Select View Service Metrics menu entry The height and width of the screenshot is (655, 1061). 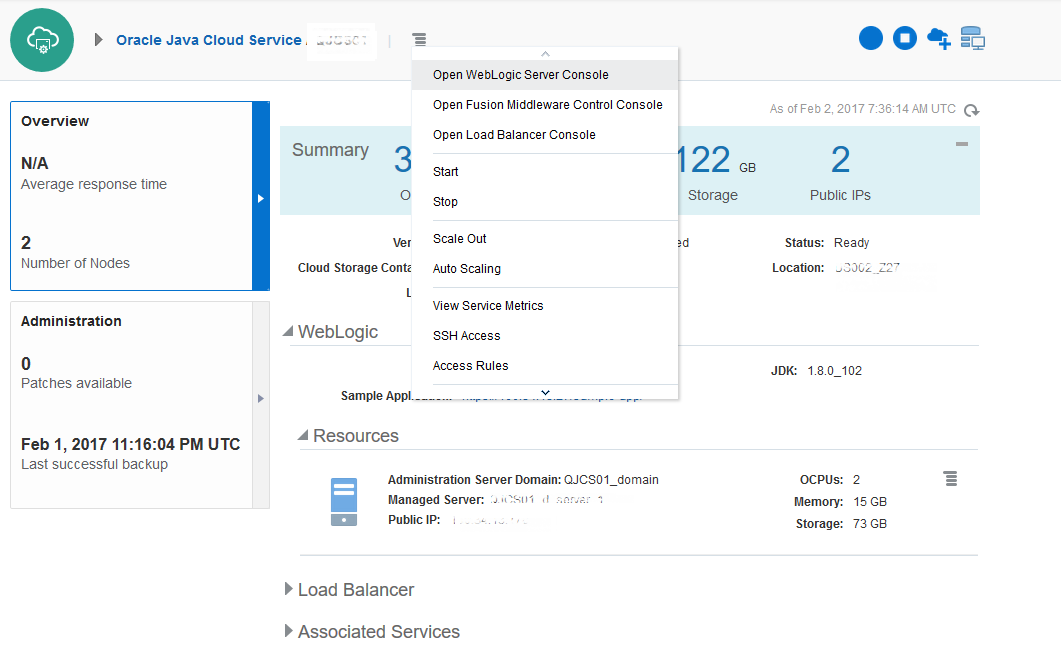pyautogui.click(x=545, y=306)
